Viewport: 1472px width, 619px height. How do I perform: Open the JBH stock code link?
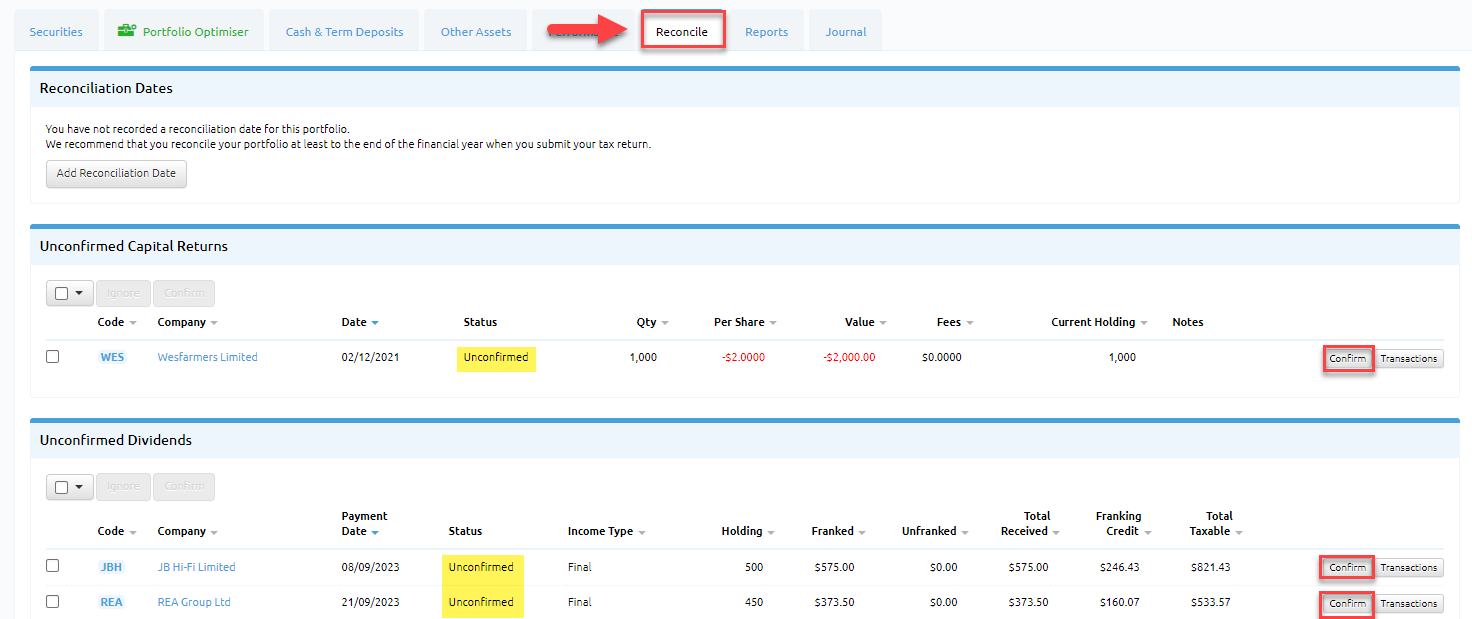(111, 567)
